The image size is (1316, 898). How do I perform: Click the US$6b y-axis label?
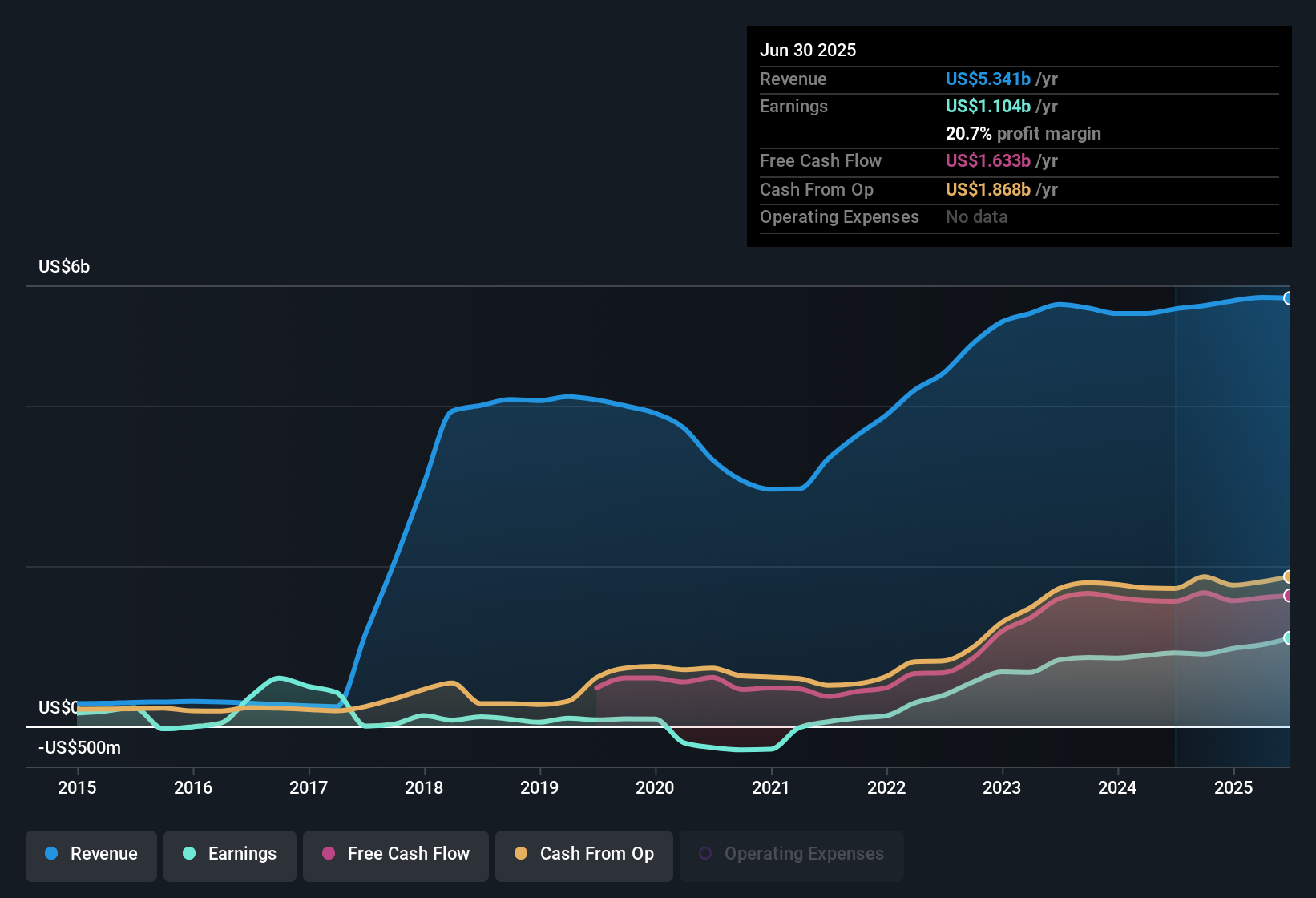64,267
